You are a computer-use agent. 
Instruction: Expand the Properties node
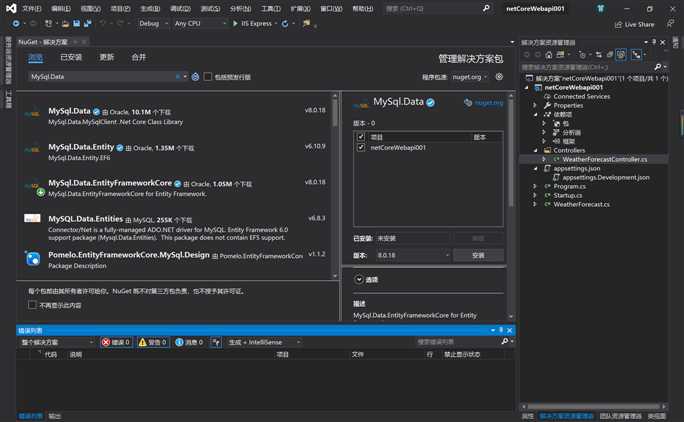click(535, 105)
